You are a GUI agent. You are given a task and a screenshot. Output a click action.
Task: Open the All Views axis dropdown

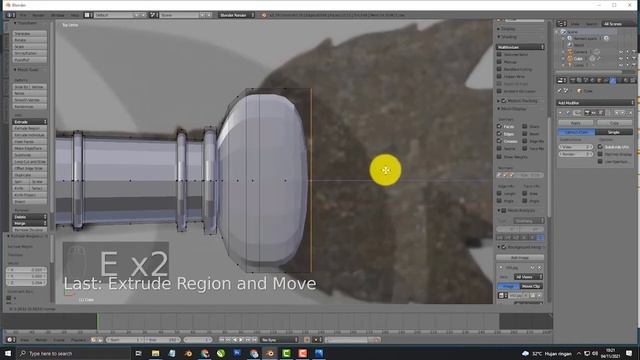coord(528,277)
